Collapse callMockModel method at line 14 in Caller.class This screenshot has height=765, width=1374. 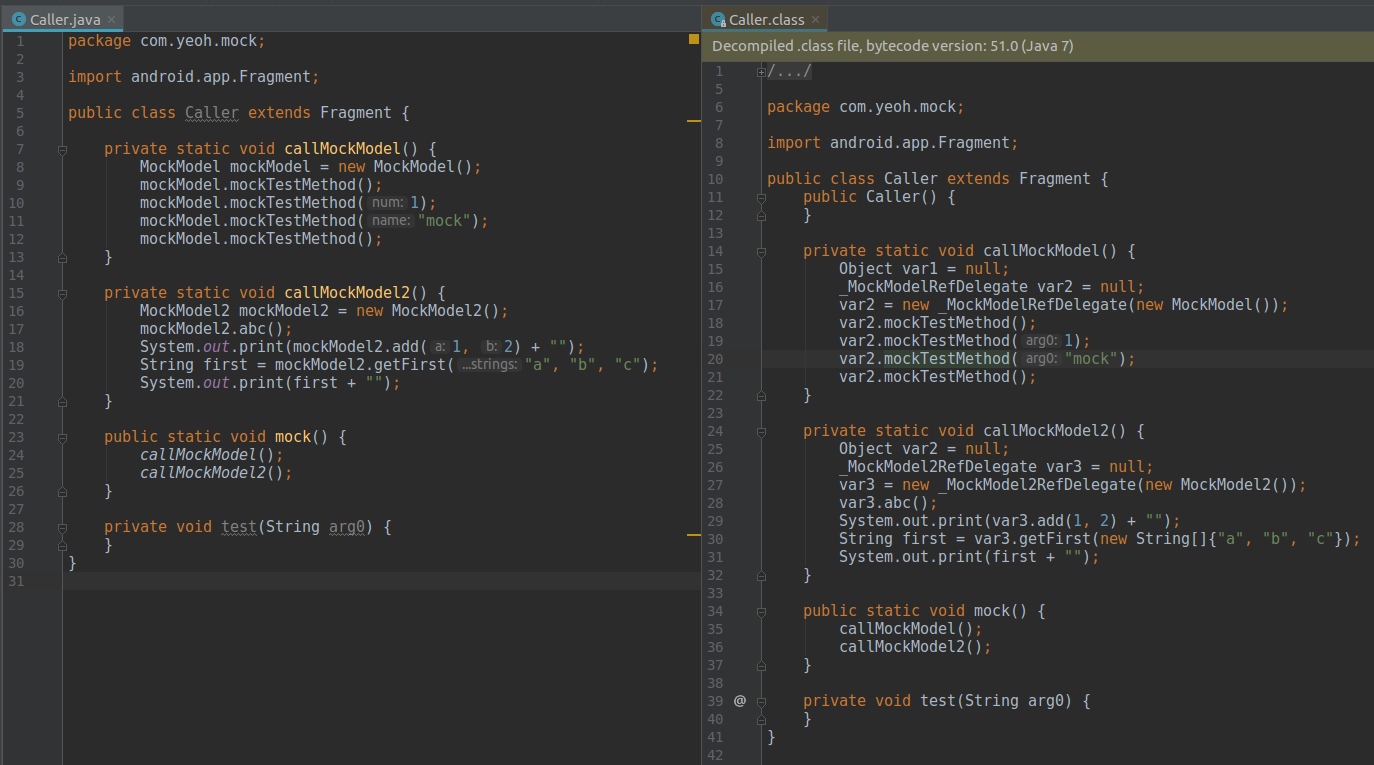761,251
